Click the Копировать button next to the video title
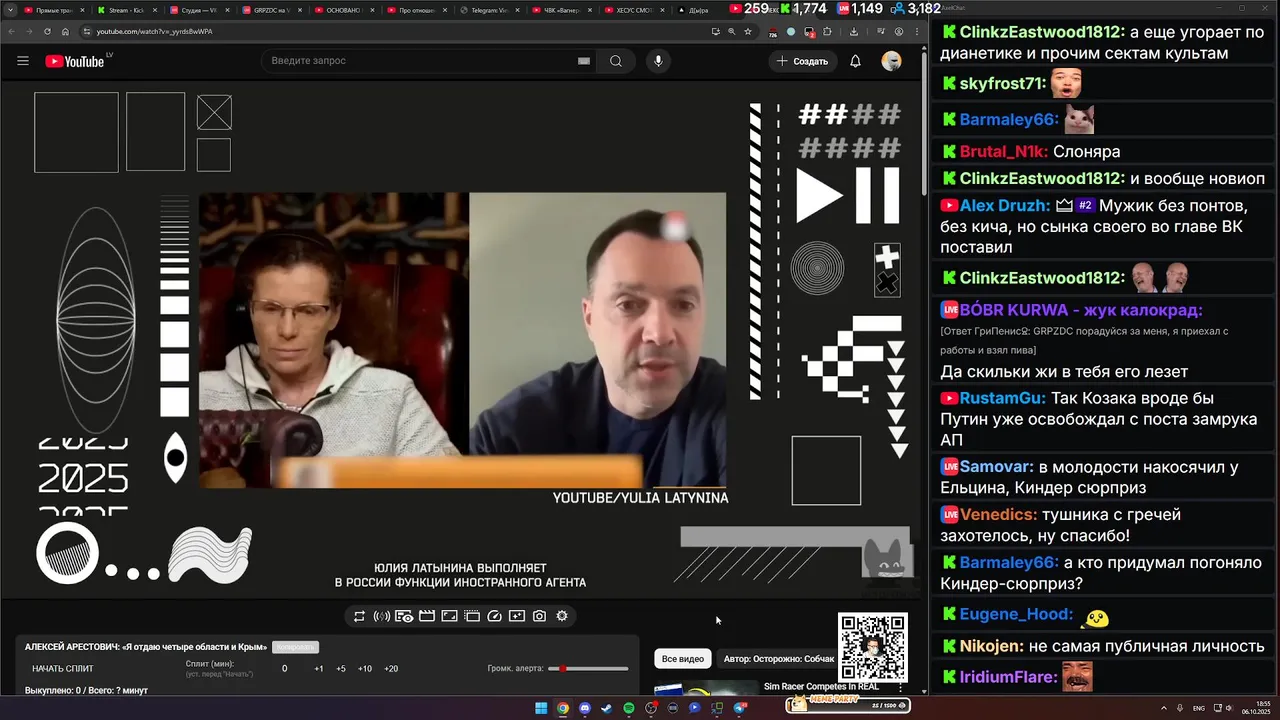1280x720 pixels. coord(295,647)
